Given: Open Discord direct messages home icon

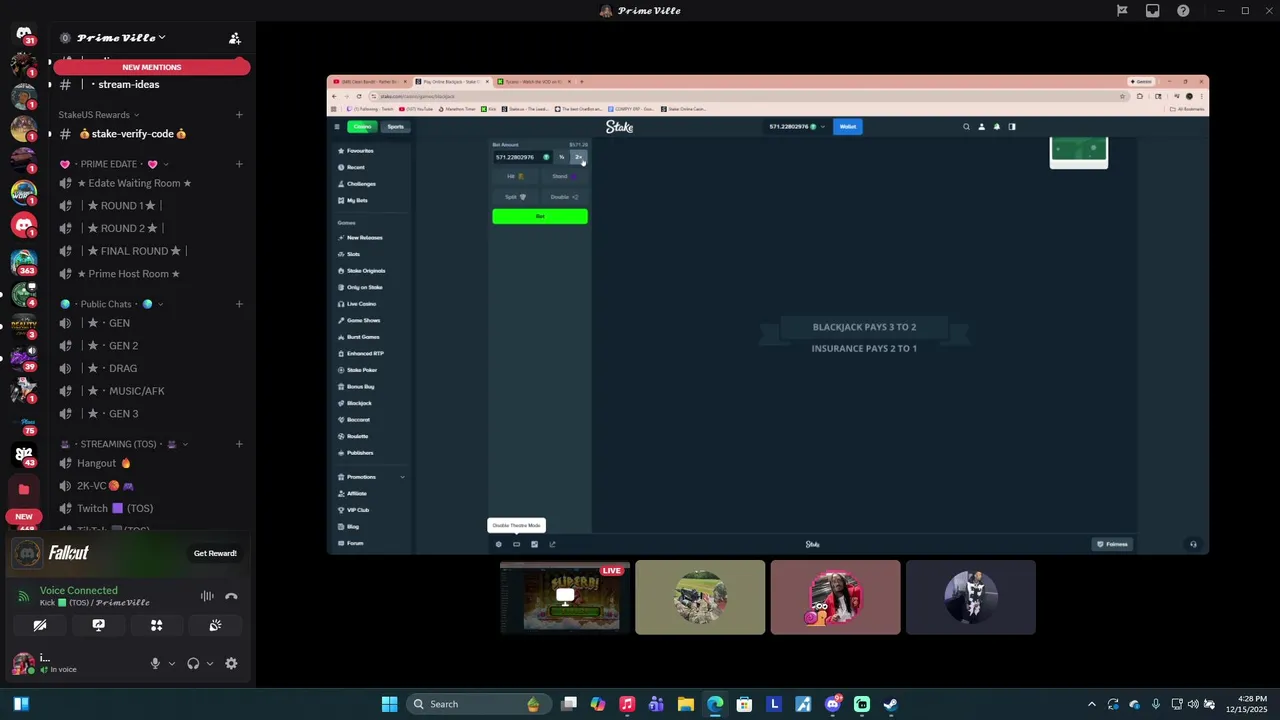Looking at the screenshot, I should [x=24, y=35].
